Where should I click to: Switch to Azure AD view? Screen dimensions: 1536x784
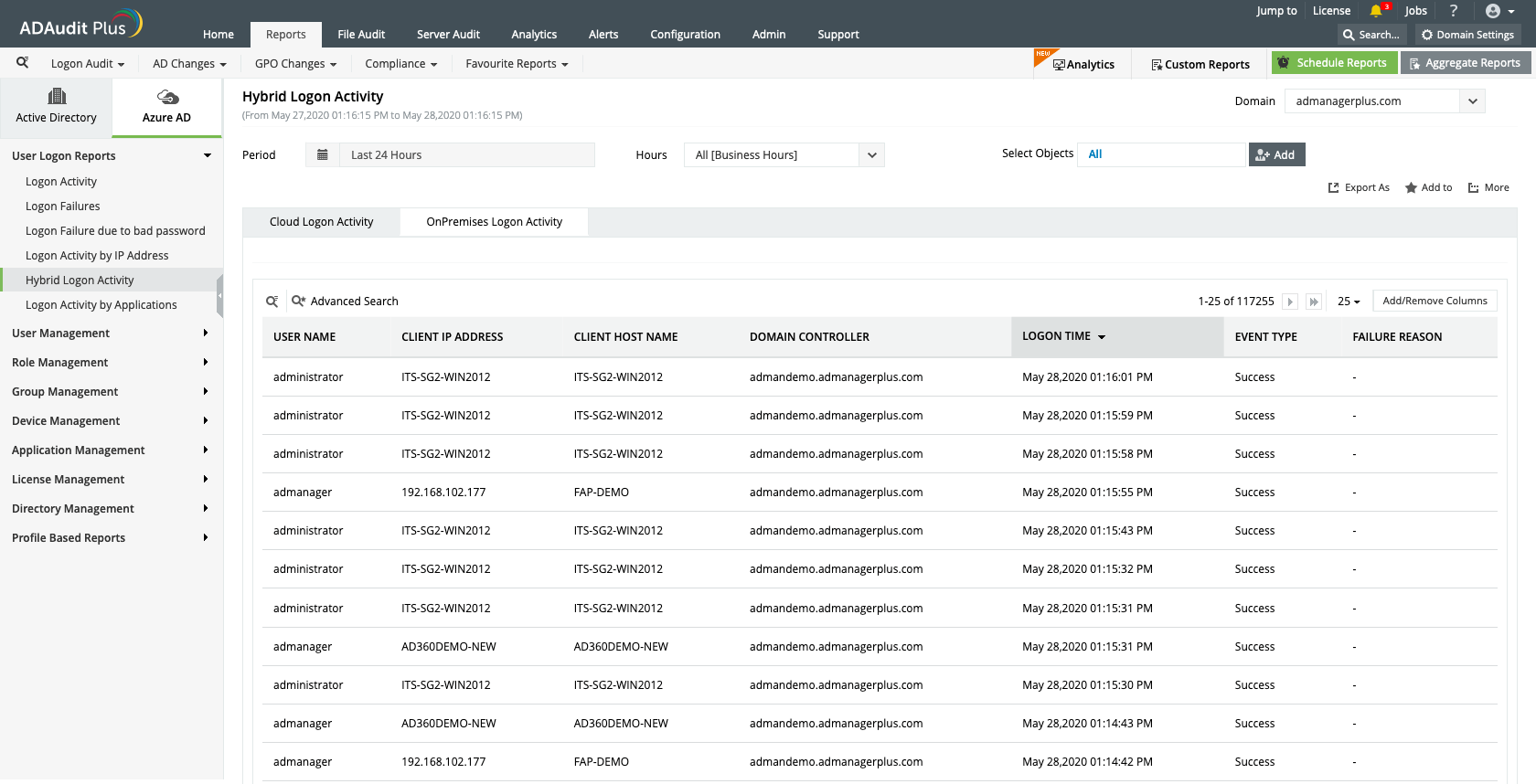[166, 107]
